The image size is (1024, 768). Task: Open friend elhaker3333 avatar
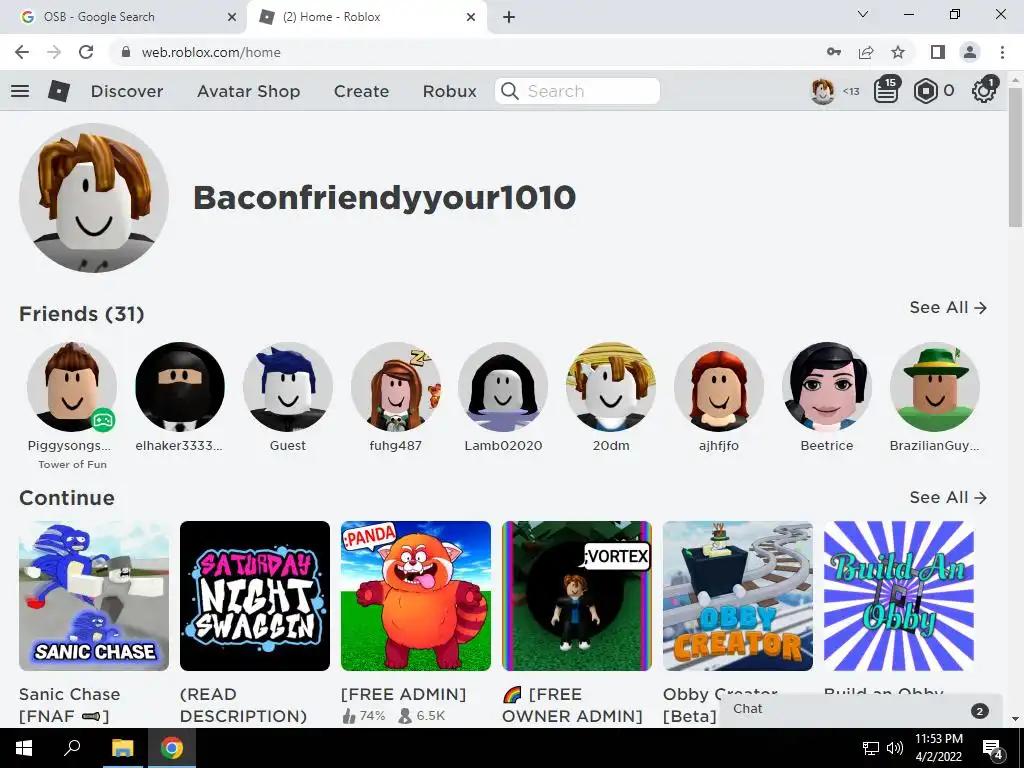coord(180,387)
